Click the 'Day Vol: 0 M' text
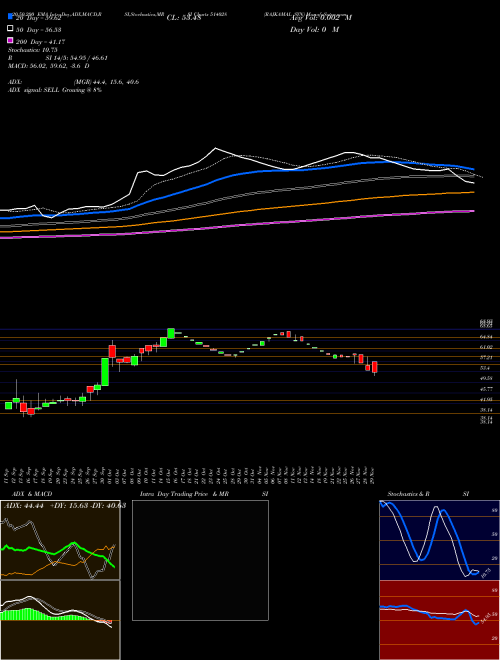Viewport: 500px width, 660px height. [314, 29]
